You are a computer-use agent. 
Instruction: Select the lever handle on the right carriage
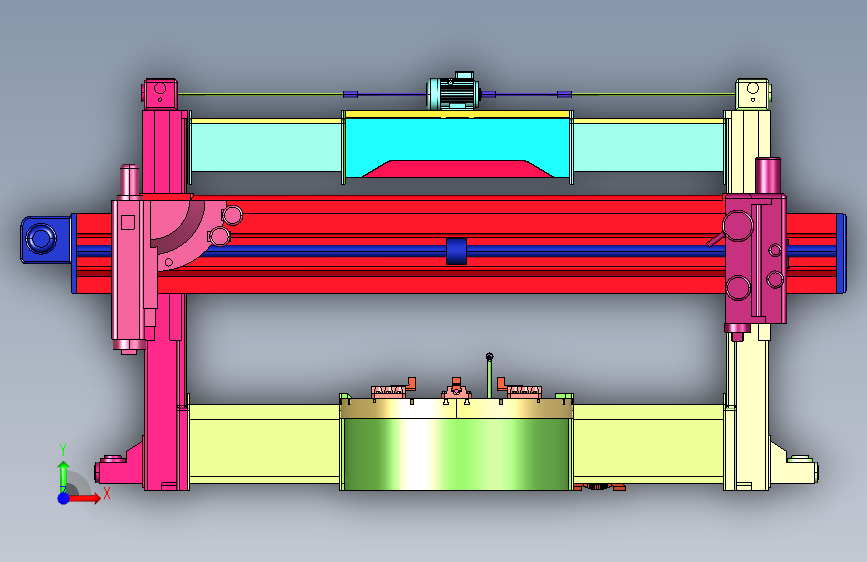pyautogui.click(x=714, y=240)
